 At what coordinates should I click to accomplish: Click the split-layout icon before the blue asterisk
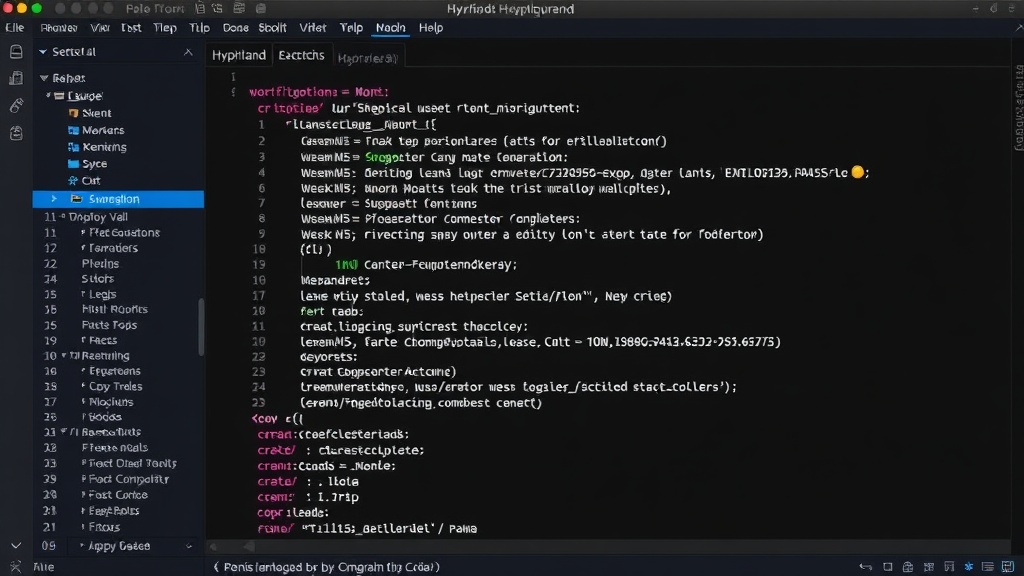coord(949,567)
